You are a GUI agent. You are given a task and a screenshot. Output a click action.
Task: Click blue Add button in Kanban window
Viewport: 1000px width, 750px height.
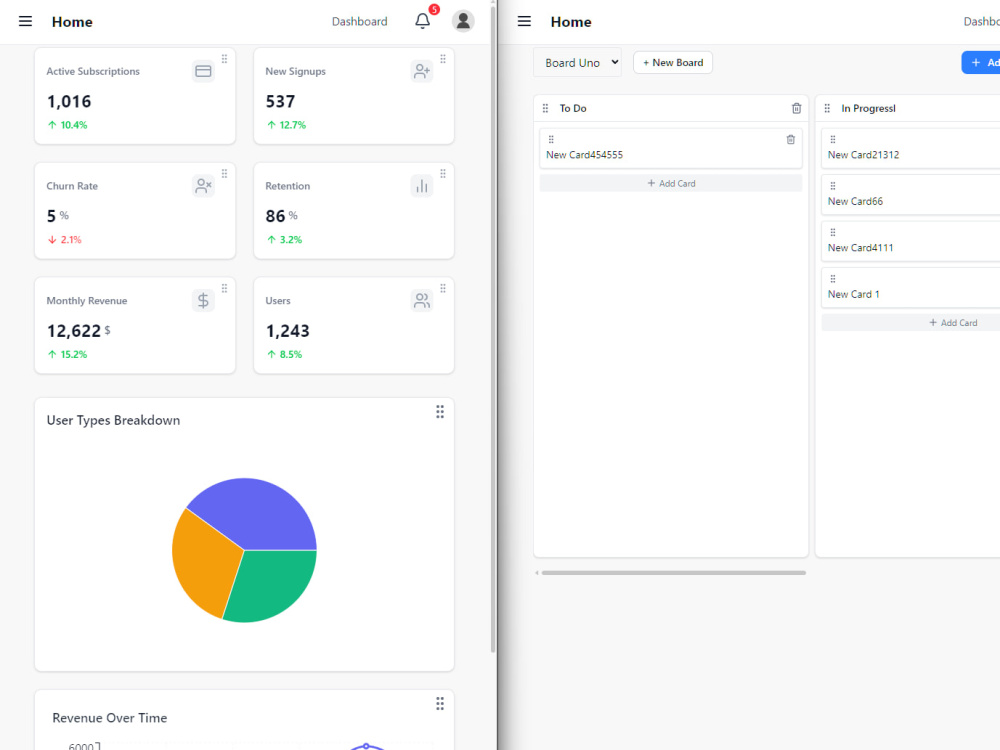pyautogui.click(x=981, y=62)
